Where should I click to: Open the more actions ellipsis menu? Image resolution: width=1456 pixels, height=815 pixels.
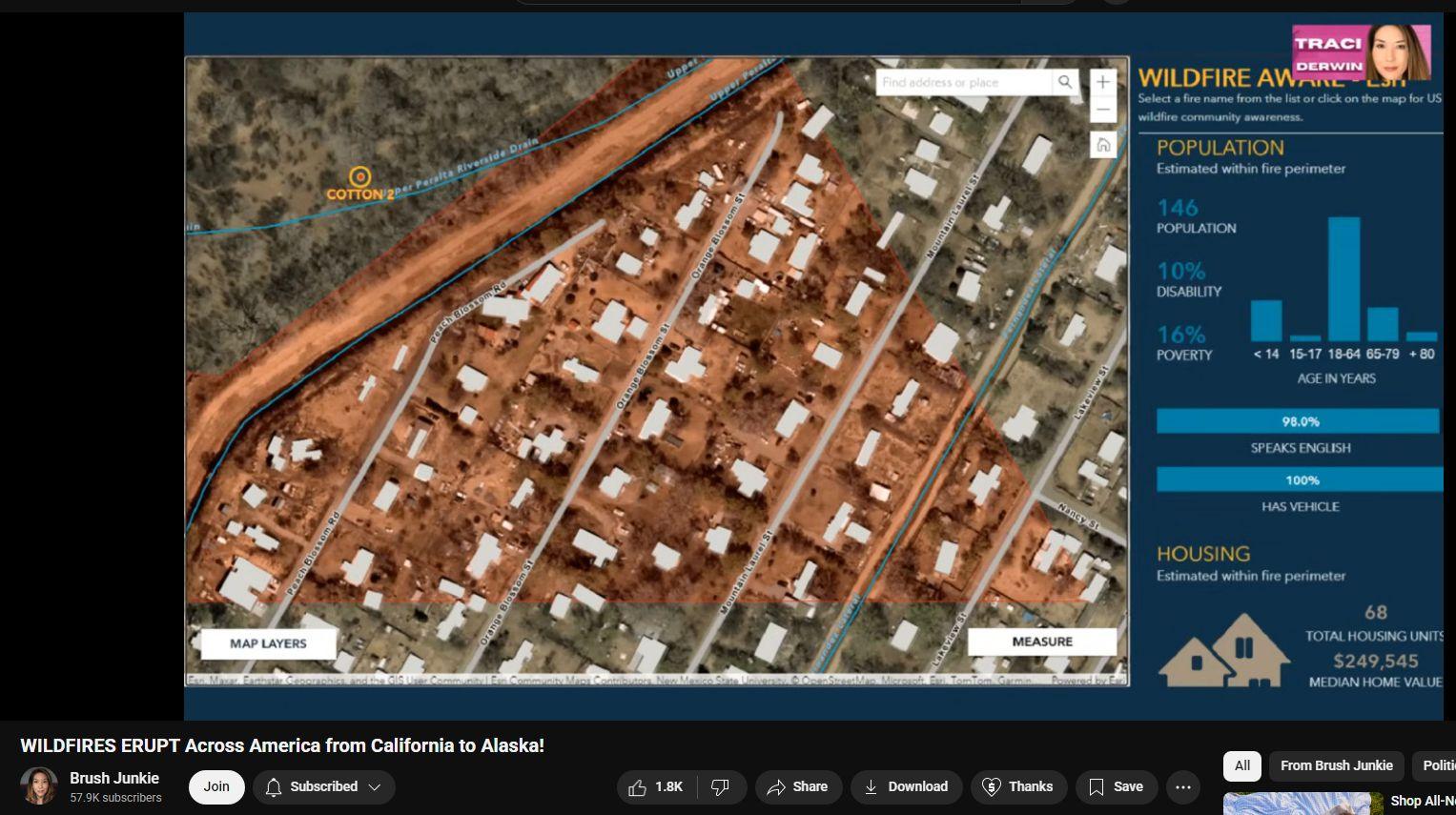coord(1183,787)
